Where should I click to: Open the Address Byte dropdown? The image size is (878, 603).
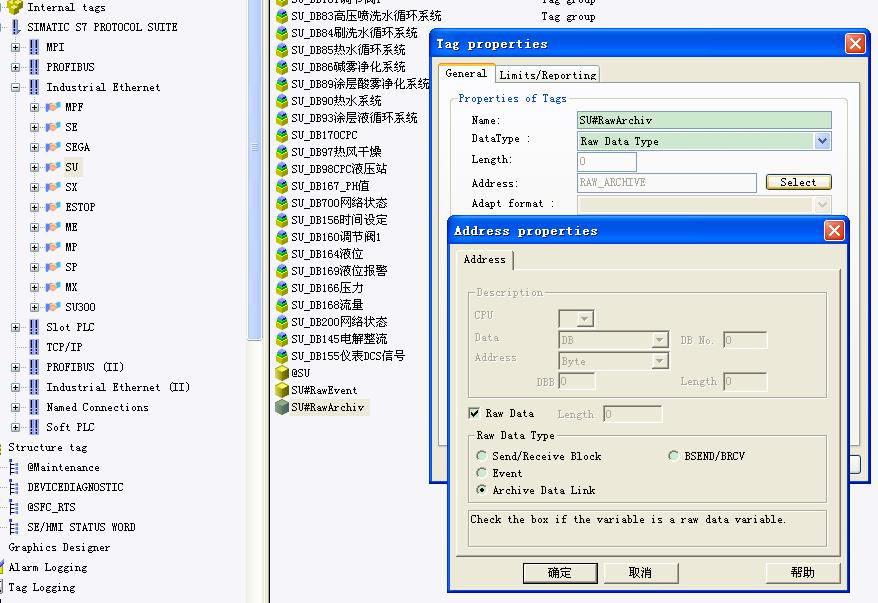click(x=660, y=361)
